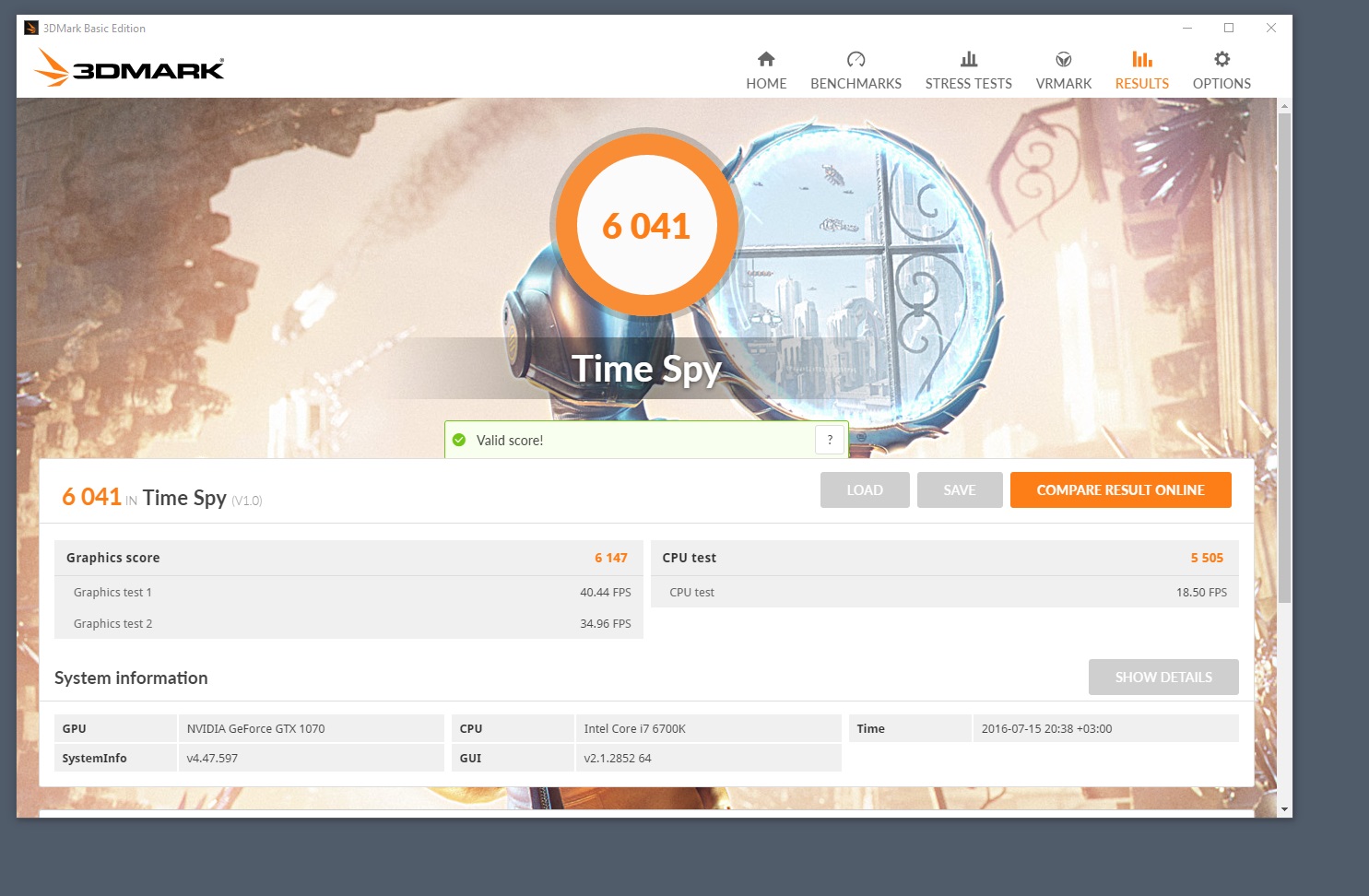
Task: Select the RESULTS label
Action: pyautogui.click(x=1141, y=83)
